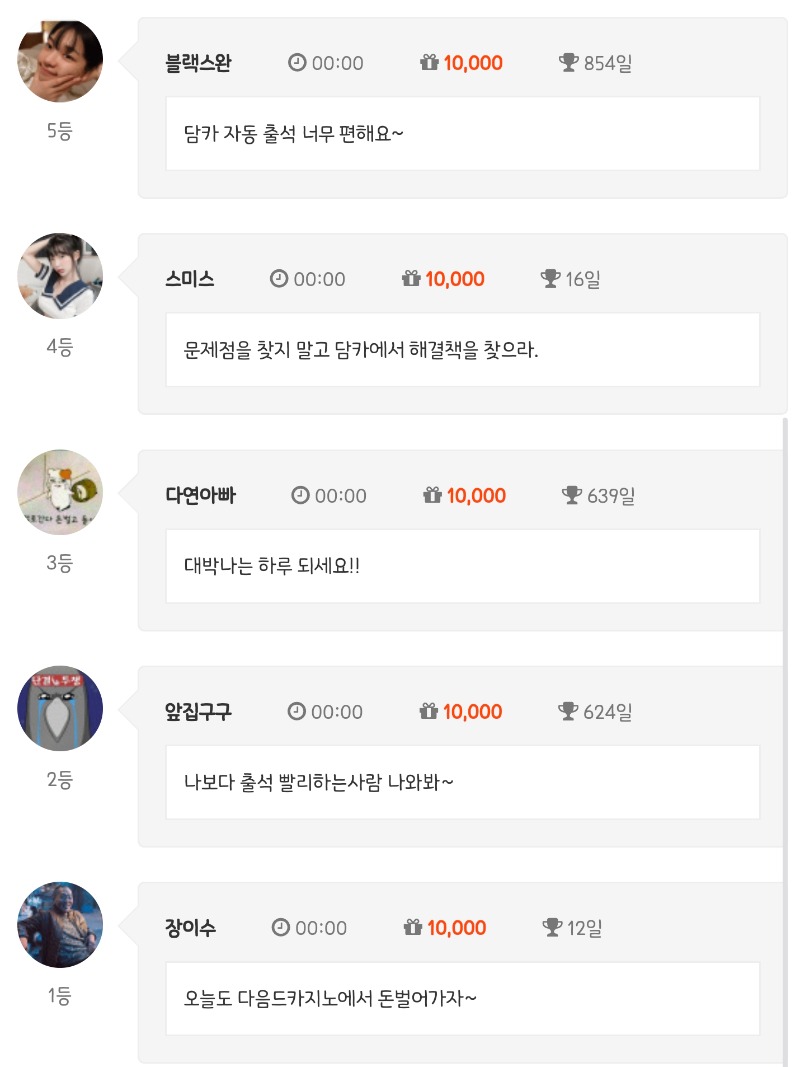Click 앞집구구's avatar image
This screenshot has width=800, height=1067.
tap(60, 708)
